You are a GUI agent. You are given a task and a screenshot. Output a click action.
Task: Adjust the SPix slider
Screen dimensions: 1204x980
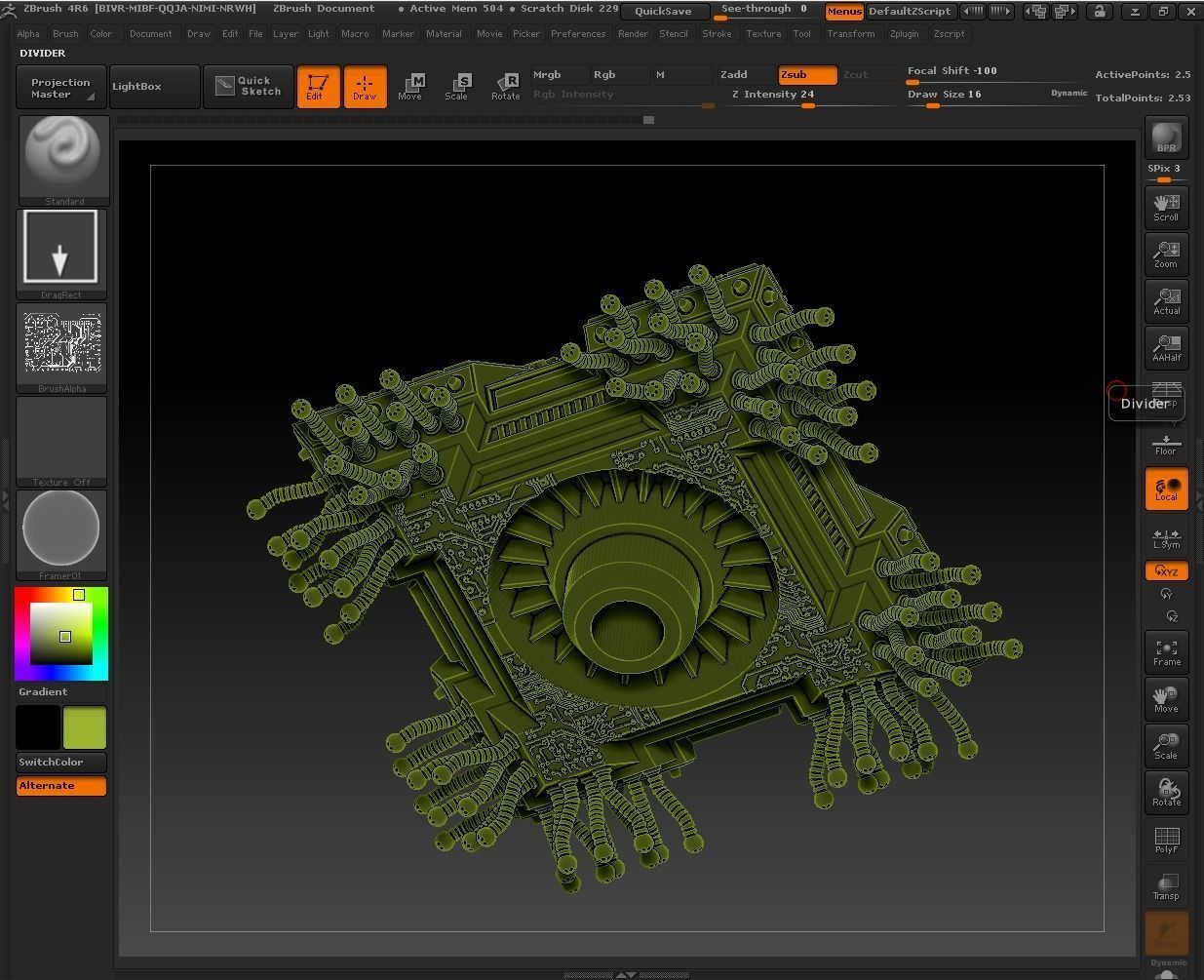(x=1165, y=172)
